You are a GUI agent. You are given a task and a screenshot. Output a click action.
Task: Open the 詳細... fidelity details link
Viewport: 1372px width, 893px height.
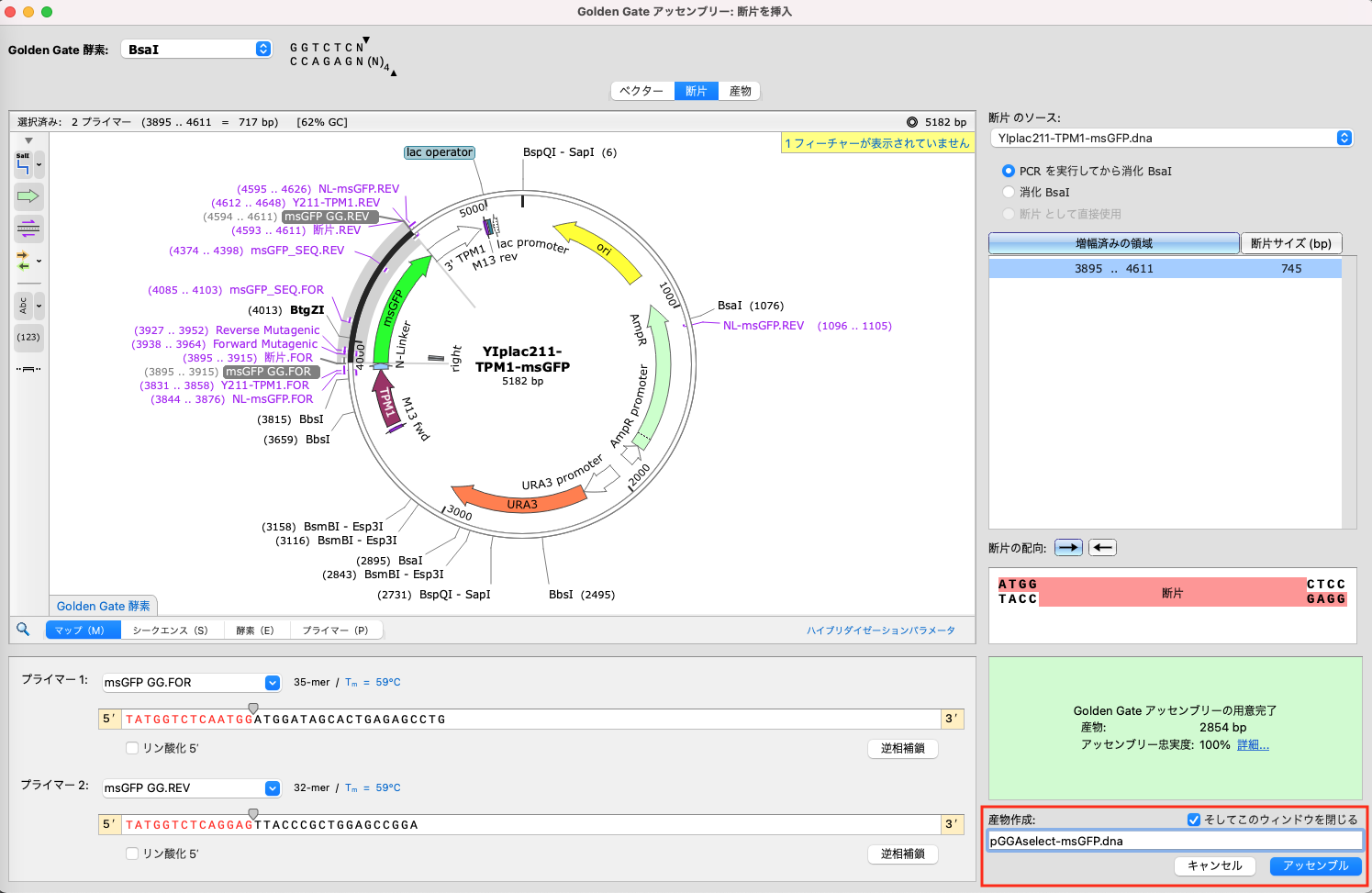(1253, 745)
